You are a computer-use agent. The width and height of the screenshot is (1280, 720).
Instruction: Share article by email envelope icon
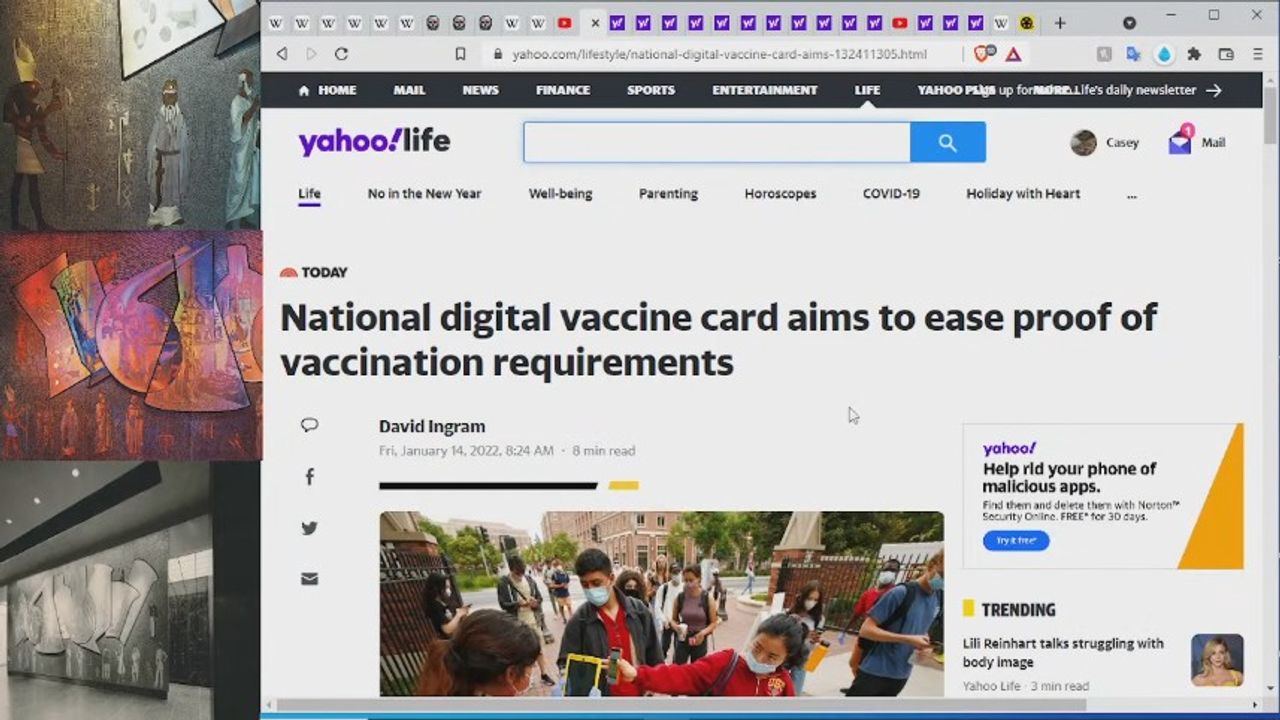pos(309,579)
